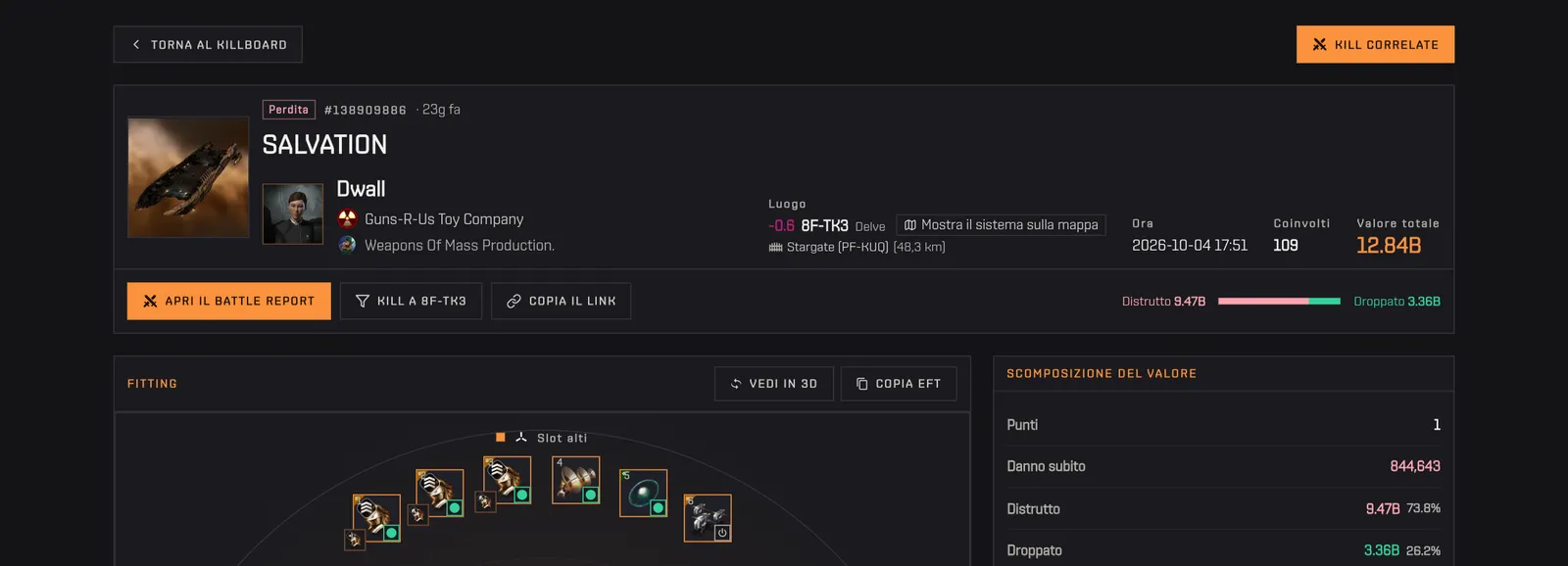The image size is (1568, 566).
Task: View the fitting in 3D
Action: (x=773, y=384)
